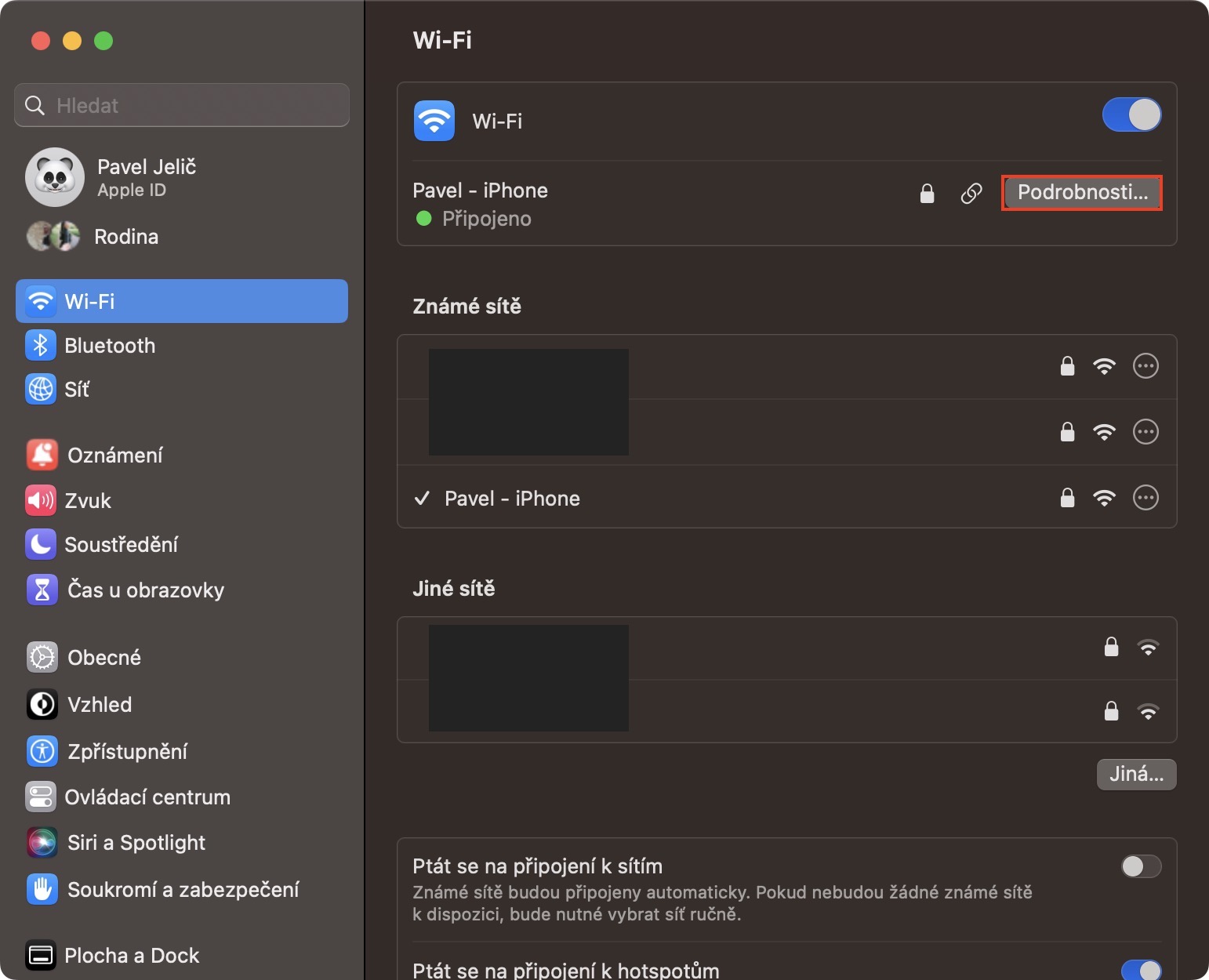Viewport: 1209px width, 980px height.
Task: Click the Soustředění moon icon
Action: point(41,544)
